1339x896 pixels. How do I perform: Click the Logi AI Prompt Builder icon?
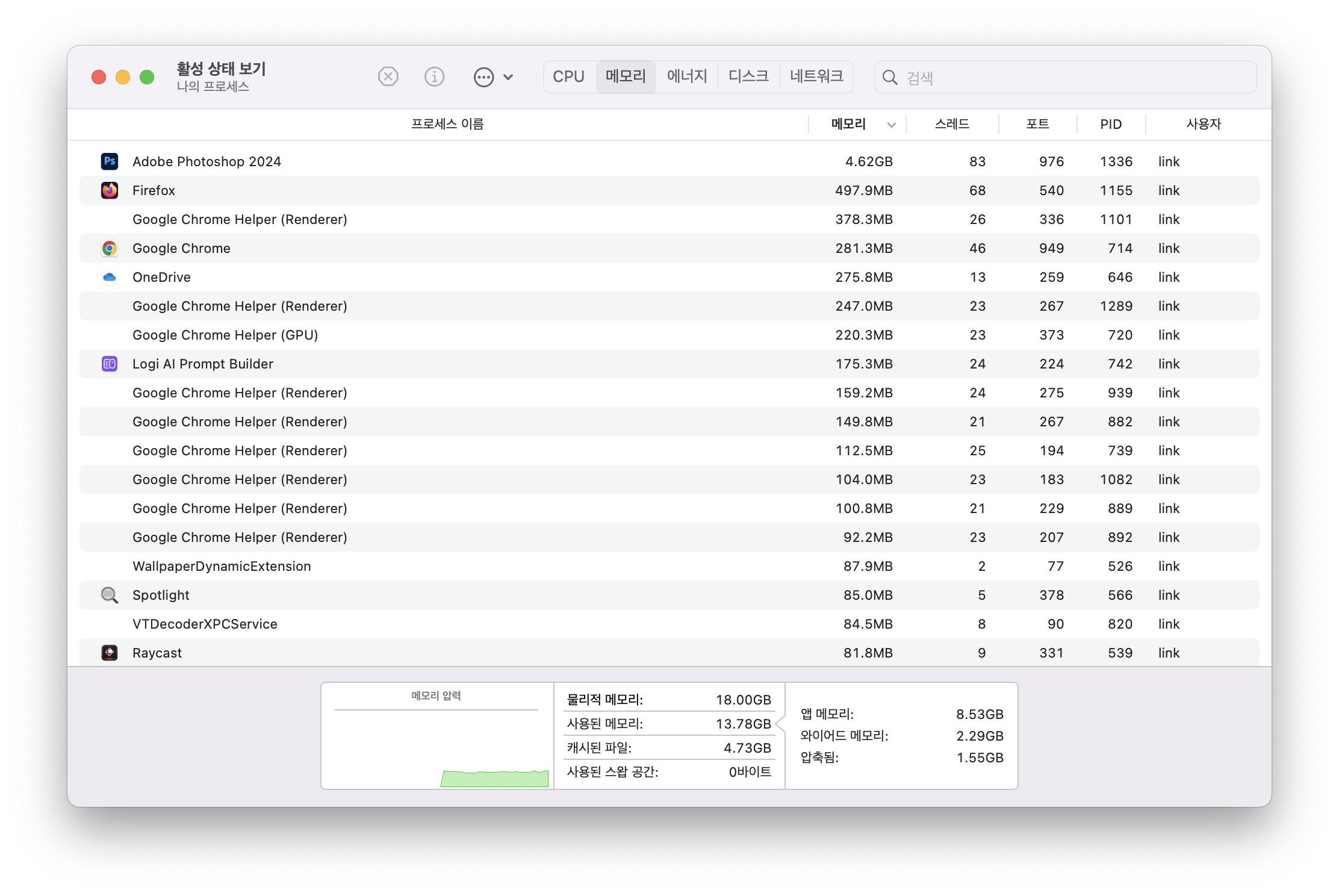(110, 364)
